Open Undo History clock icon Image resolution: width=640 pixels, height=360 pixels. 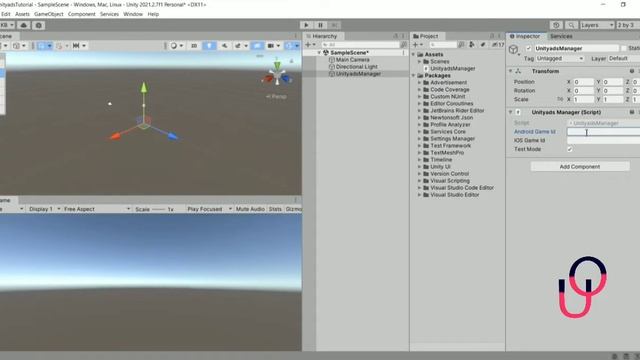coord(556,25)
